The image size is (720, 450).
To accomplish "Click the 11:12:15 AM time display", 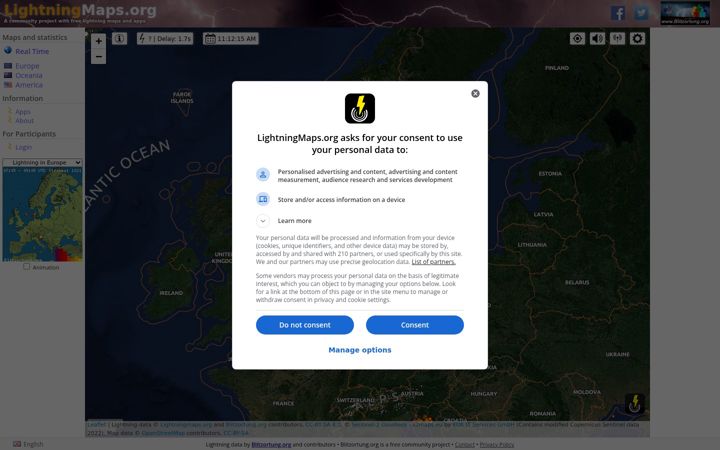I will 231,39.
